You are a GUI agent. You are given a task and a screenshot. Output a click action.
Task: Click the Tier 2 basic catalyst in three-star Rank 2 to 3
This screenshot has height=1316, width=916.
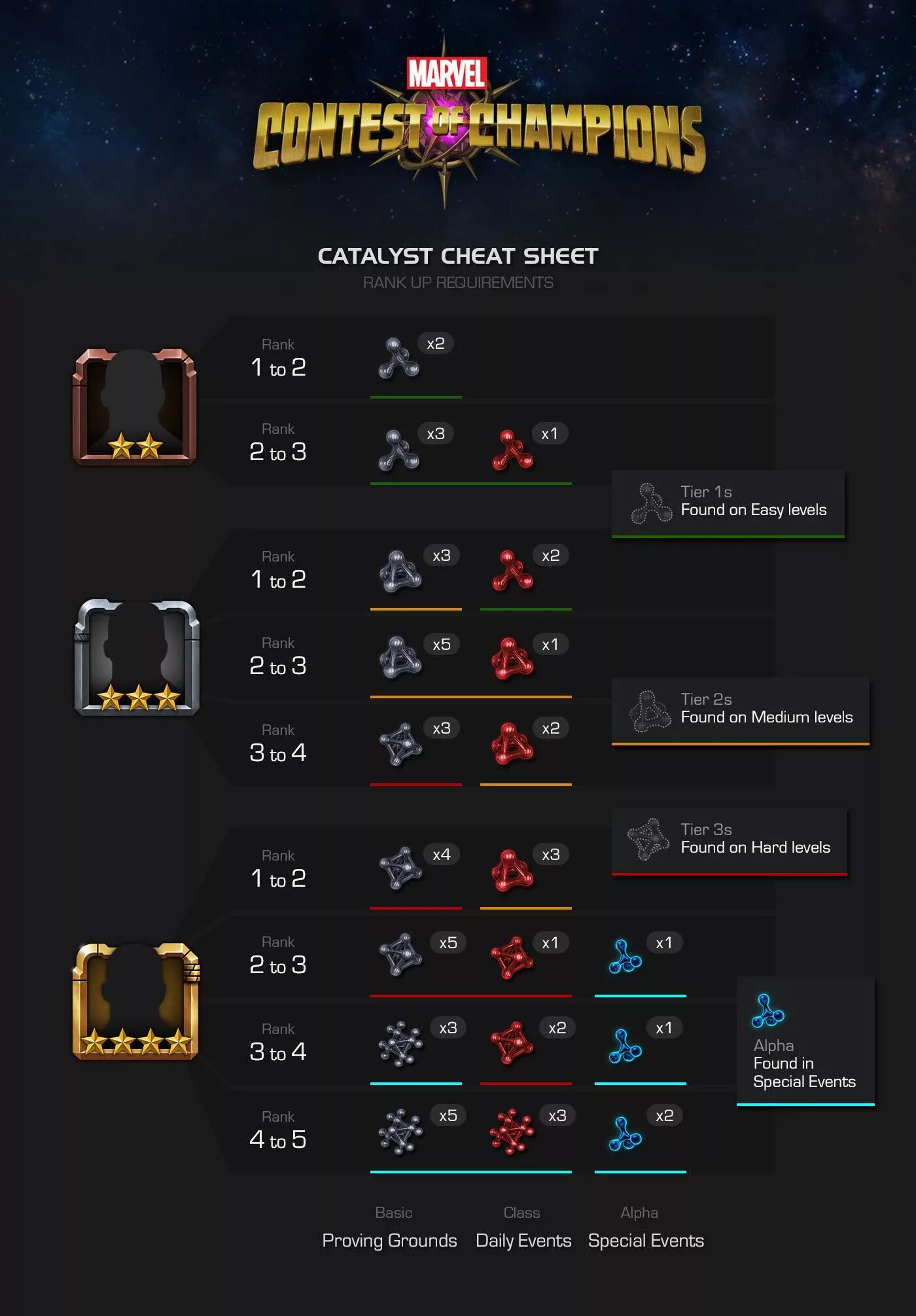[400, 657]
